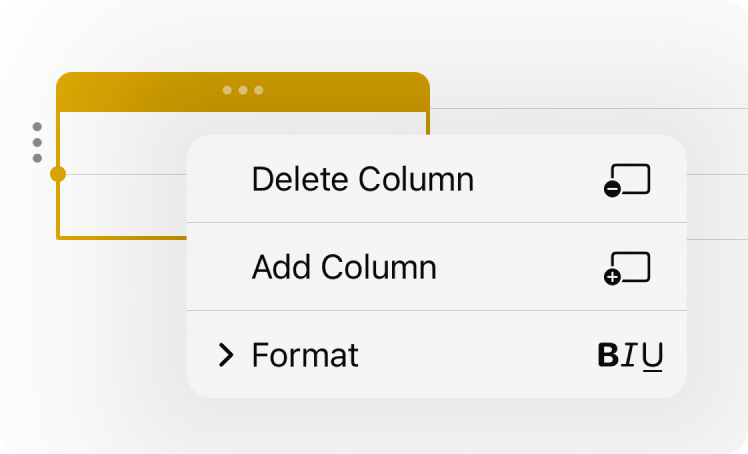This screenshot has width=748, height=454.
Task: Click the Add Column plus-rectangle icon
Action: 627,268
